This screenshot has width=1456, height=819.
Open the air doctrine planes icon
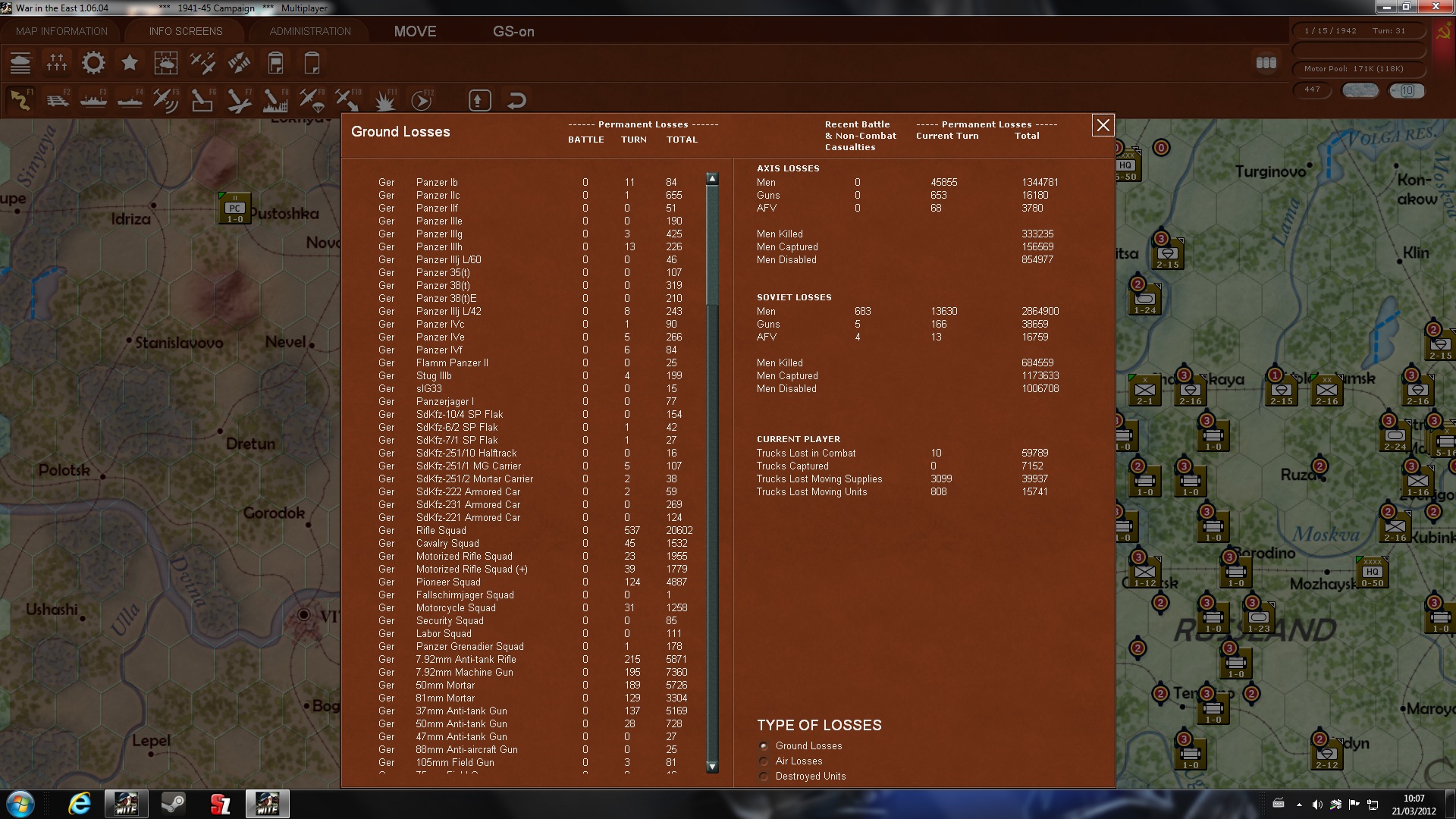(x=202, y=63)
